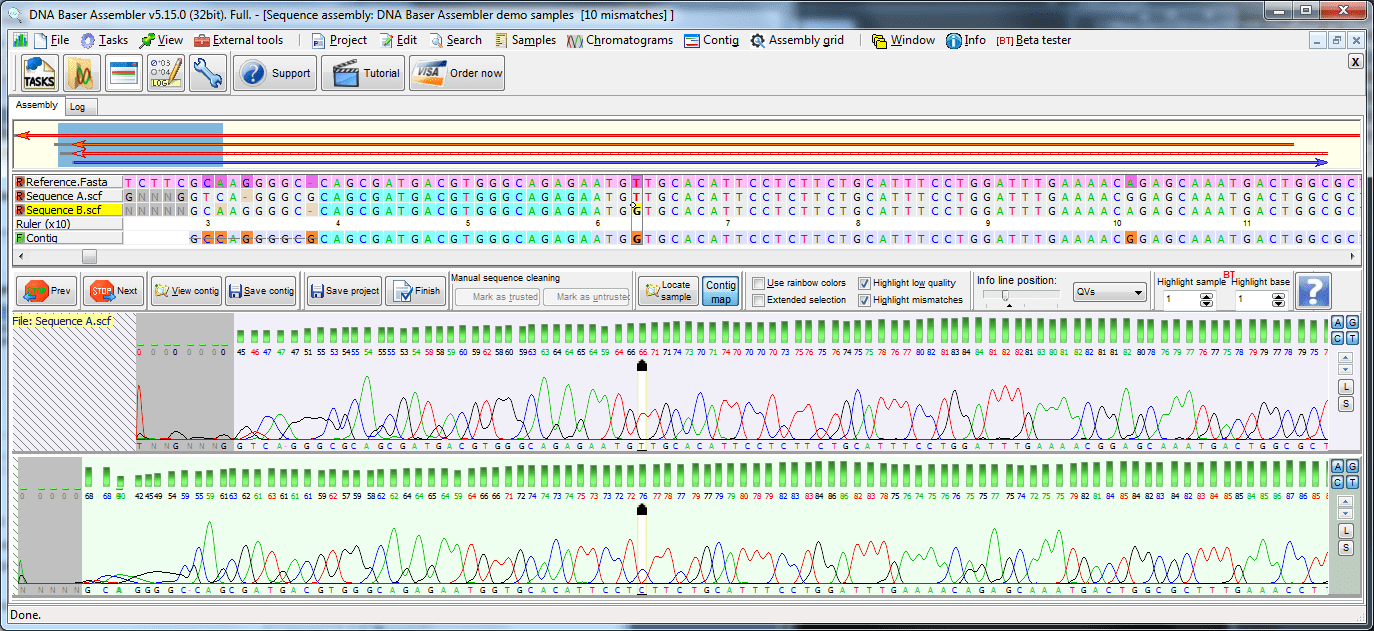Click the Save contig button

tap(261, 291)
